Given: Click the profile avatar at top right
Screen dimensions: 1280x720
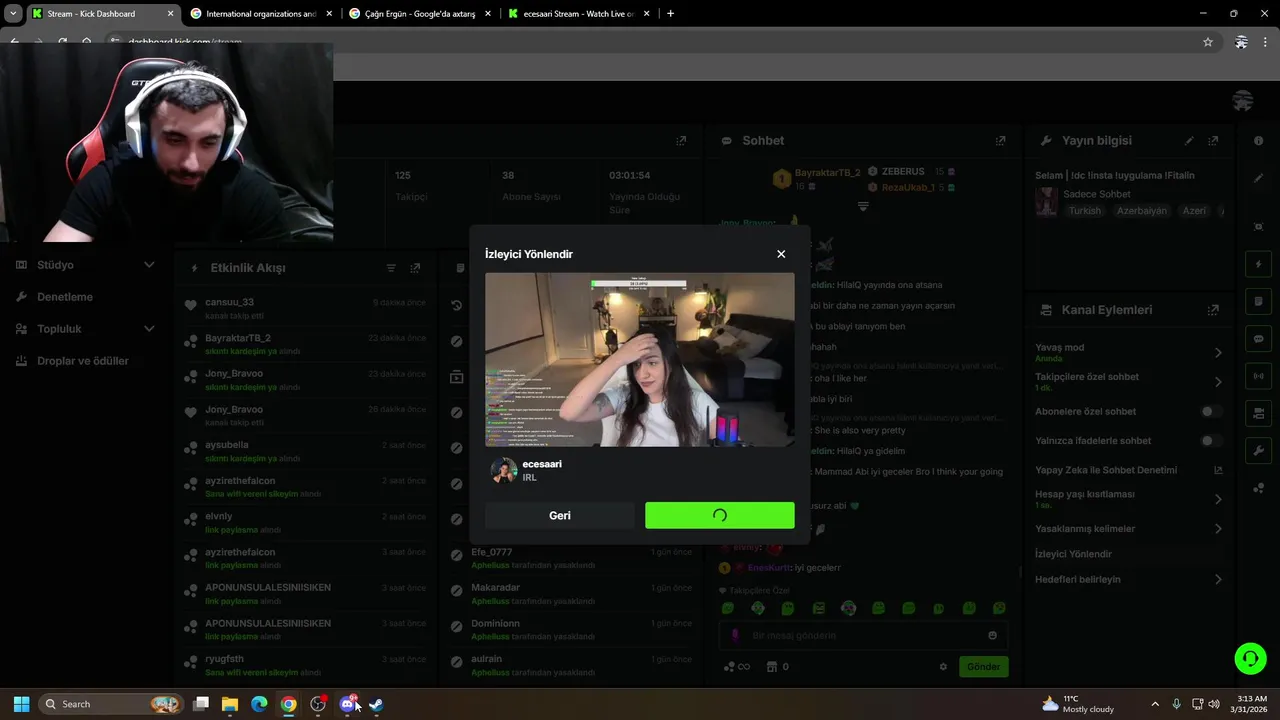Looking at the screenshot, I should [1243, 101].
